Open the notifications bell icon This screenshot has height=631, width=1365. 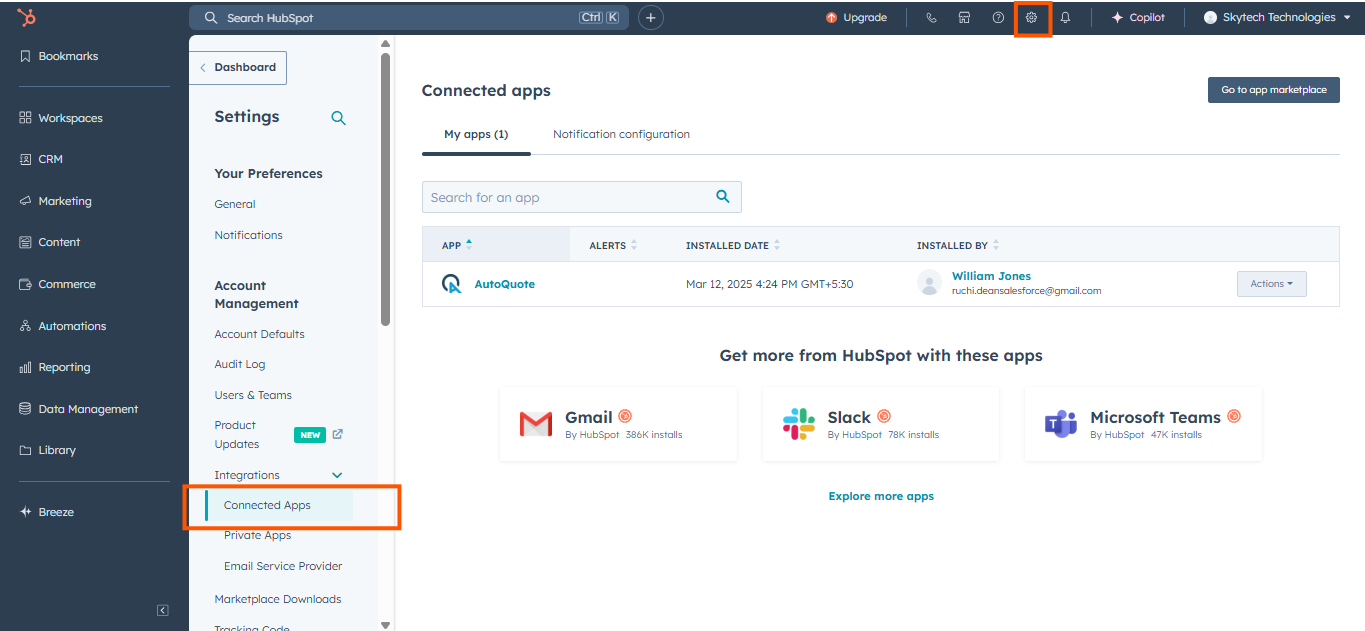click(1065, 18)
